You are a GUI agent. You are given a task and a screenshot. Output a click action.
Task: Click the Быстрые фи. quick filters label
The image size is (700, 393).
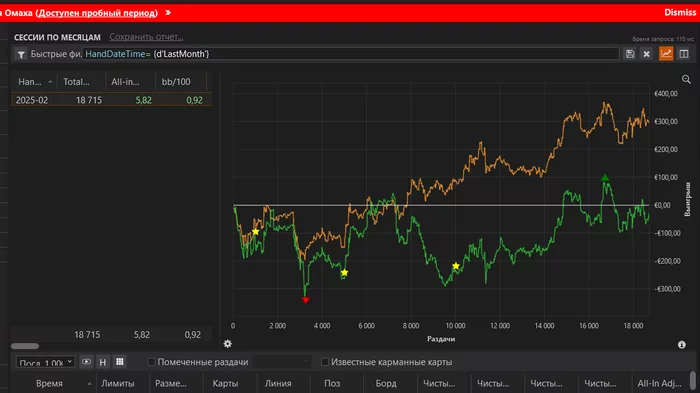tap(56, 54)
